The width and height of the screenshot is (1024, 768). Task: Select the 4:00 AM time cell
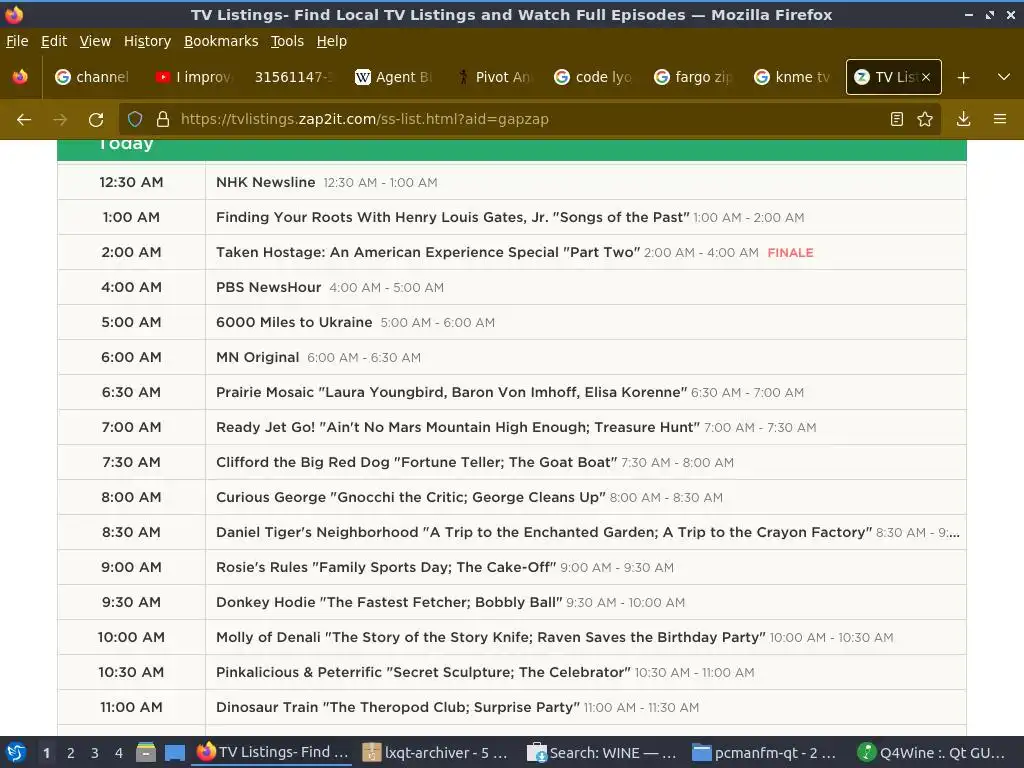tap(131, 287)
